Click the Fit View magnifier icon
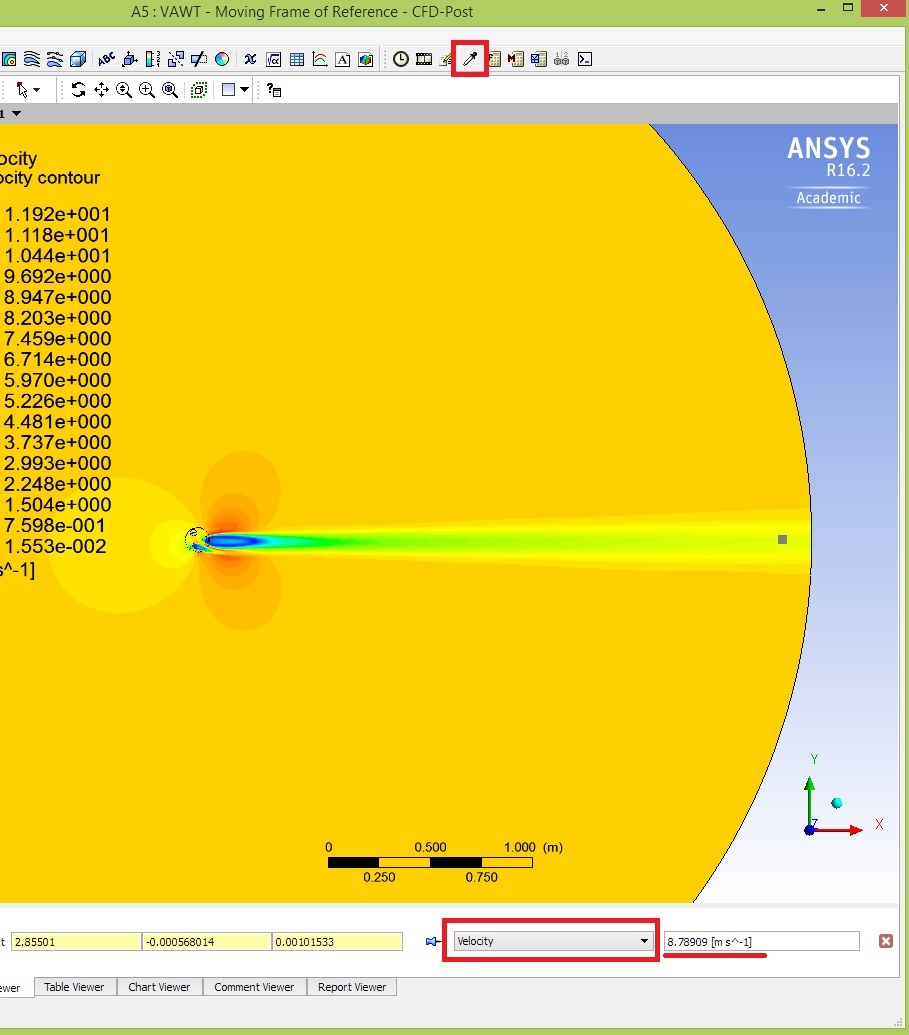 [x=170, y=90]
